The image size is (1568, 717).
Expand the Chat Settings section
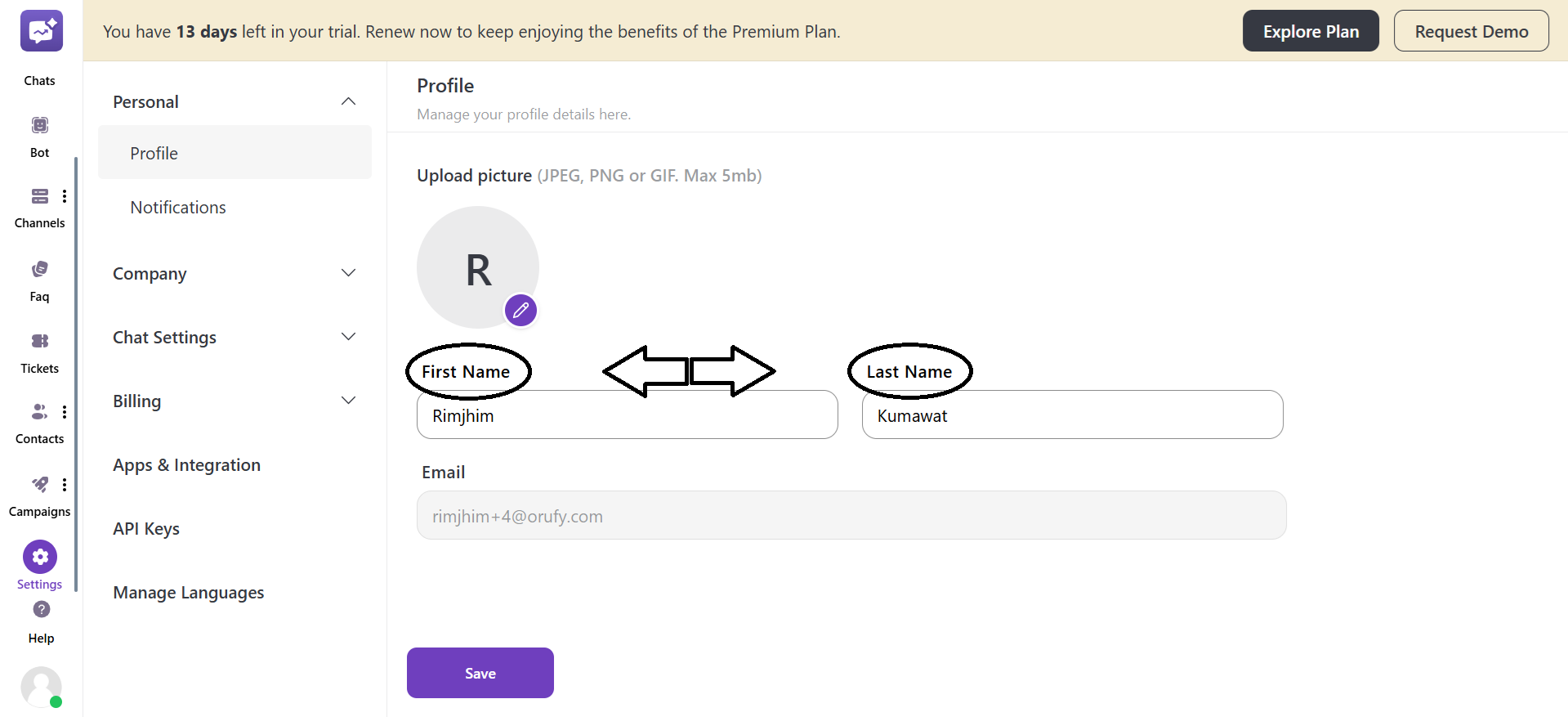(348, 336)
